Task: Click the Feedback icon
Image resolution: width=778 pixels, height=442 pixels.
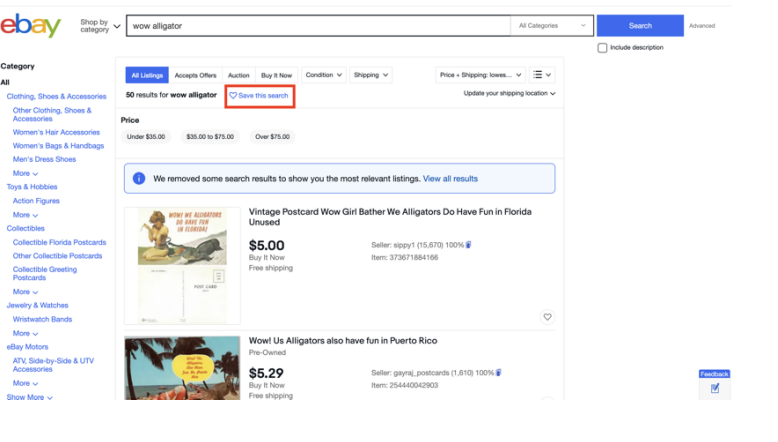Action: coord(714,387)
